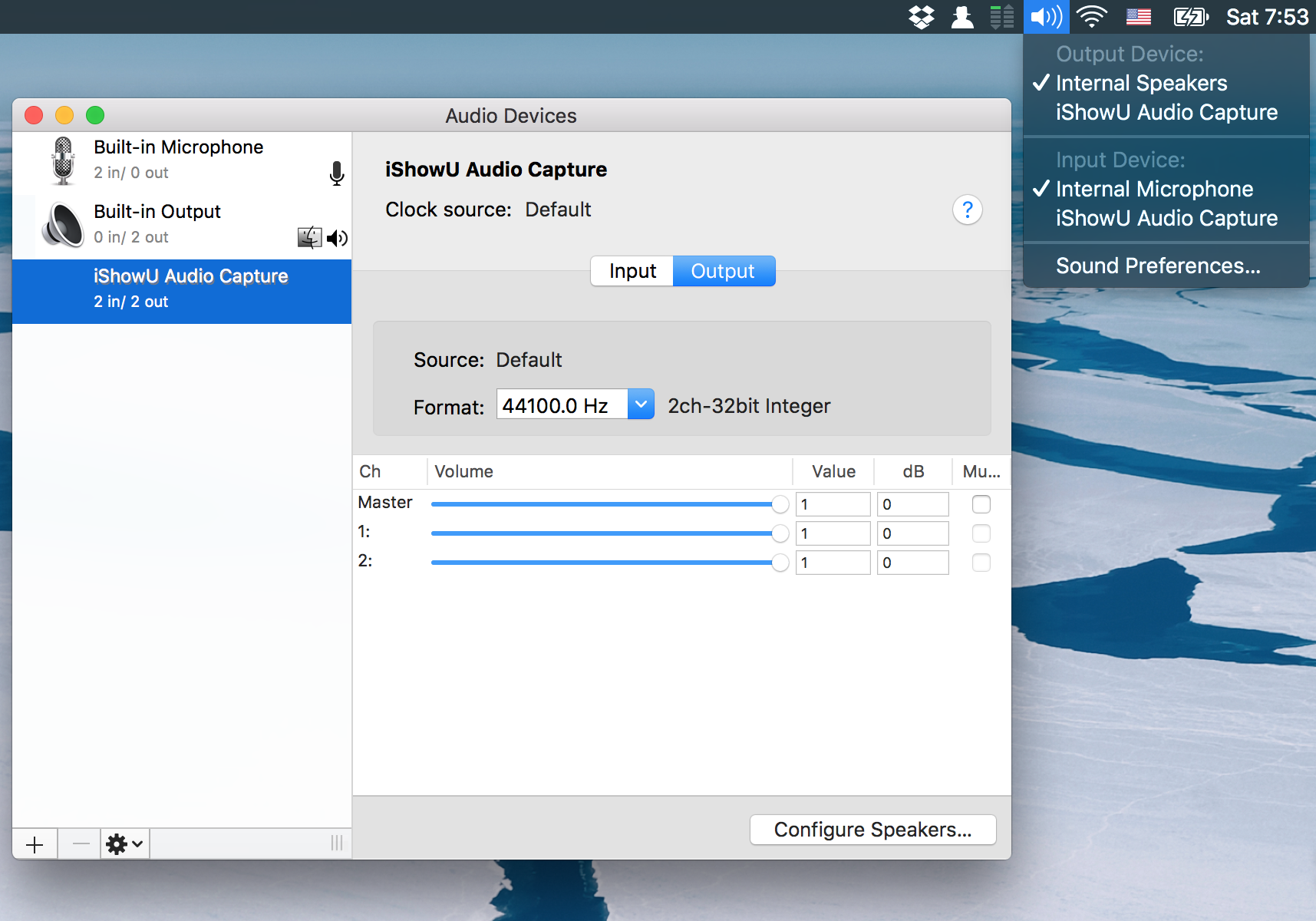Select Built-in Microphone in device list
Screen dimensions: 1316x921
coord(182,163)
